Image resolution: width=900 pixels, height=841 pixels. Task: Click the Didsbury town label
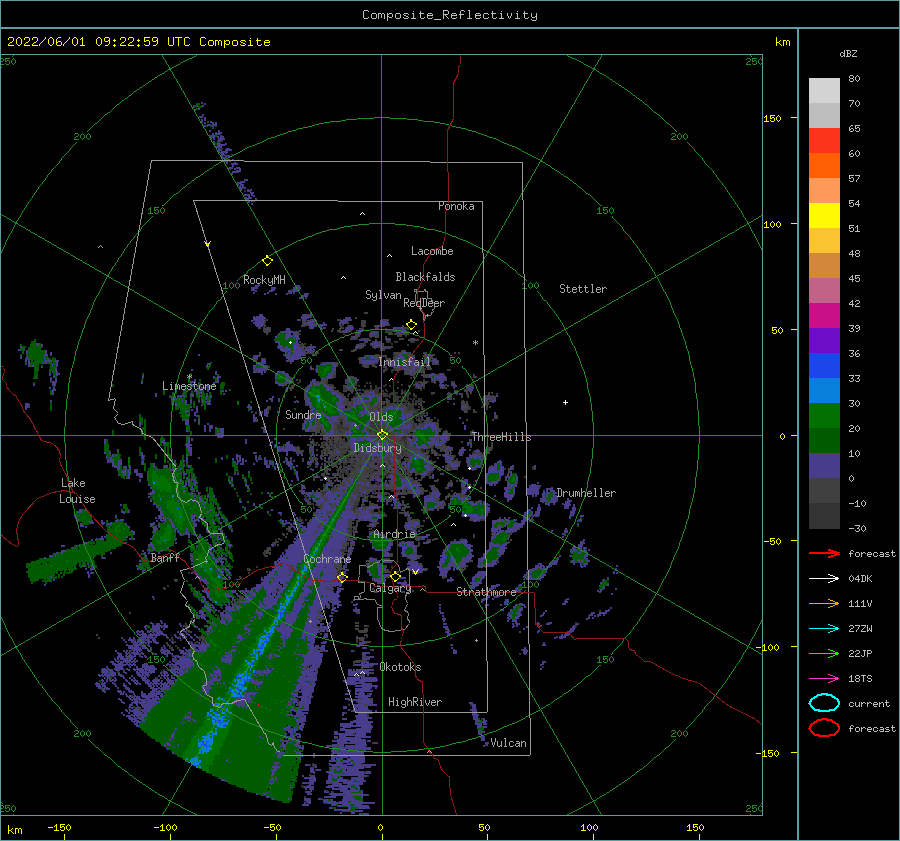tap(377, 448)
